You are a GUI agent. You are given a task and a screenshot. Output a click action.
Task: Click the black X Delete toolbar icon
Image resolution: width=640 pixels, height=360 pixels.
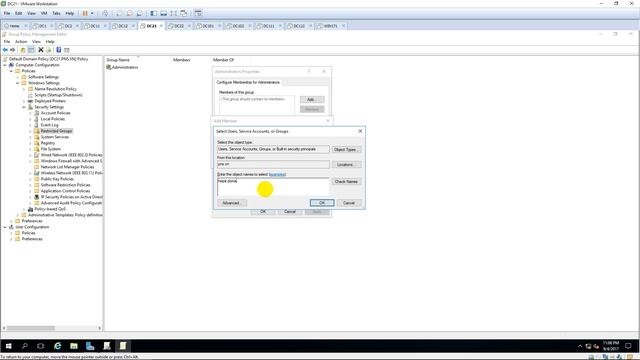tap(41, 50)
